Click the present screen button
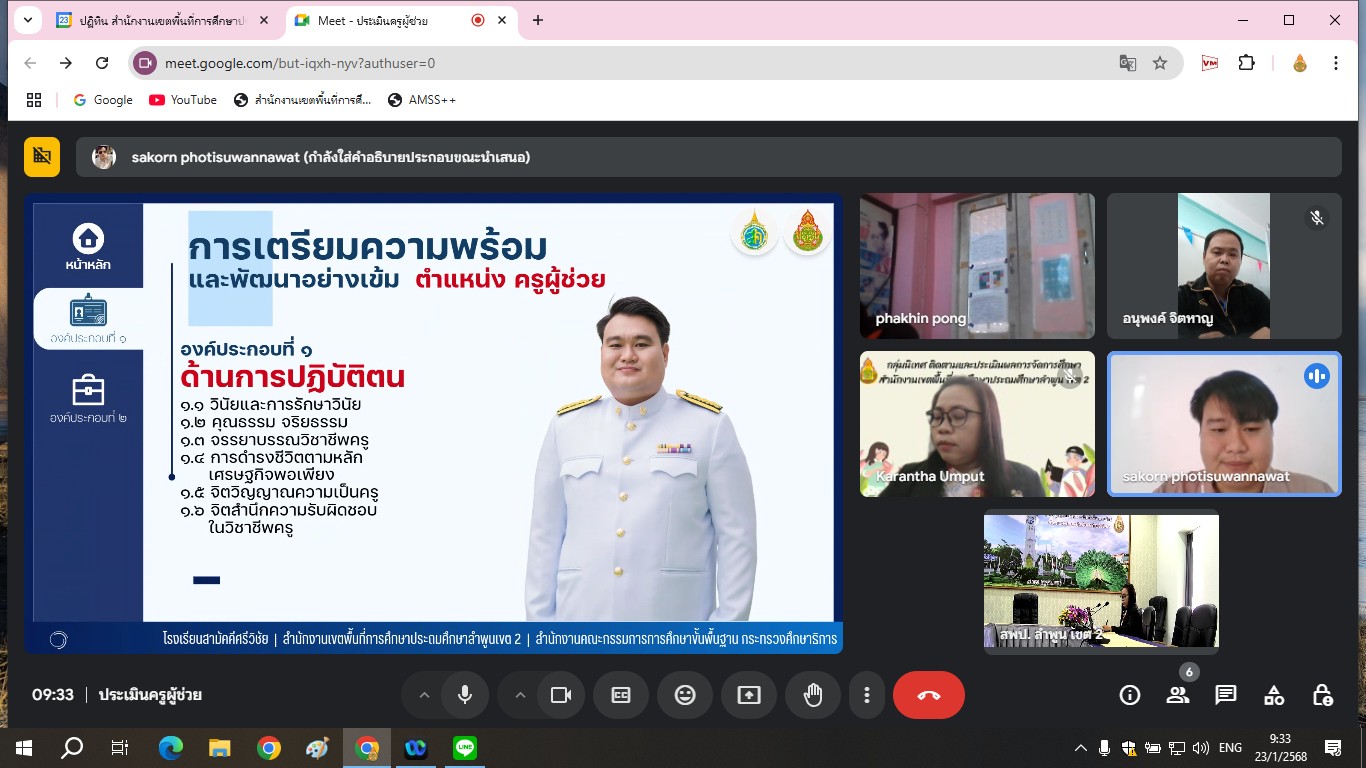Viewport: 1366px width, 768px height. click(749, 695)
